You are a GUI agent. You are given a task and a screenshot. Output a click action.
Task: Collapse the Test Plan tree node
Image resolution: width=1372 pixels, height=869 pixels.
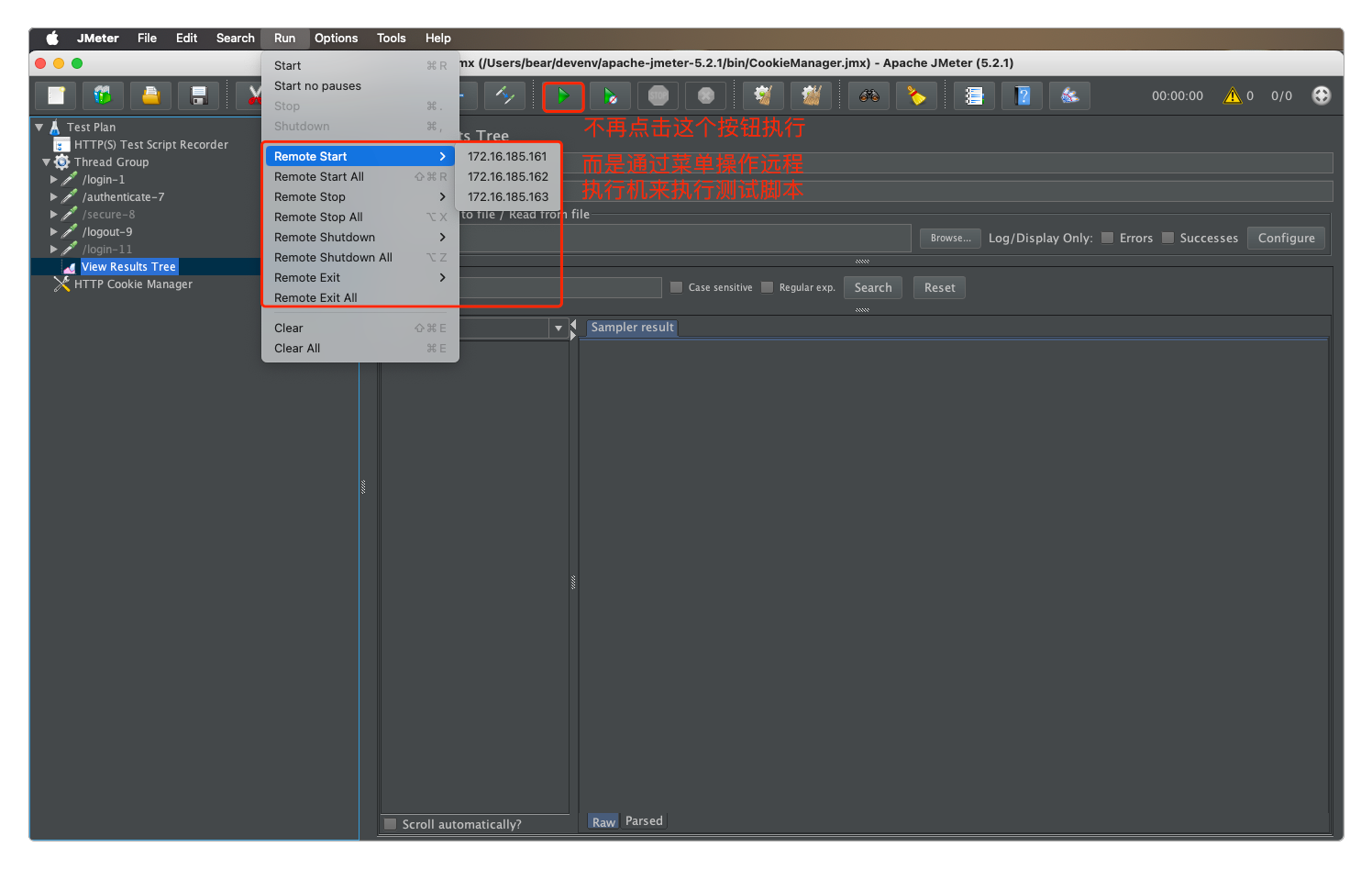[39, 128]
